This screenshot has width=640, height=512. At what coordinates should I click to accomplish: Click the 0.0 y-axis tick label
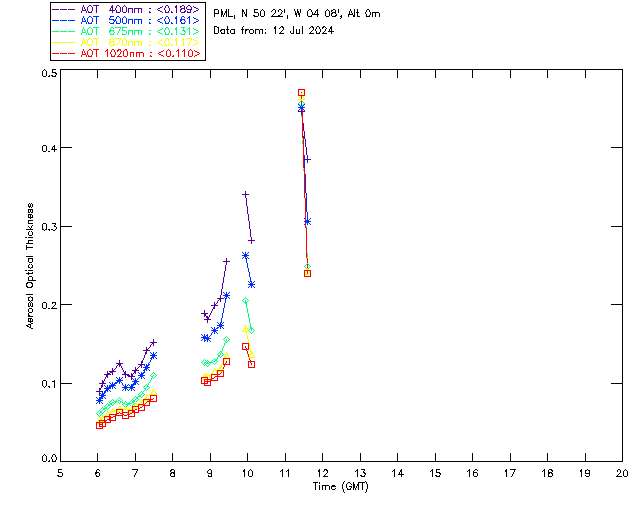pos(49,459)
